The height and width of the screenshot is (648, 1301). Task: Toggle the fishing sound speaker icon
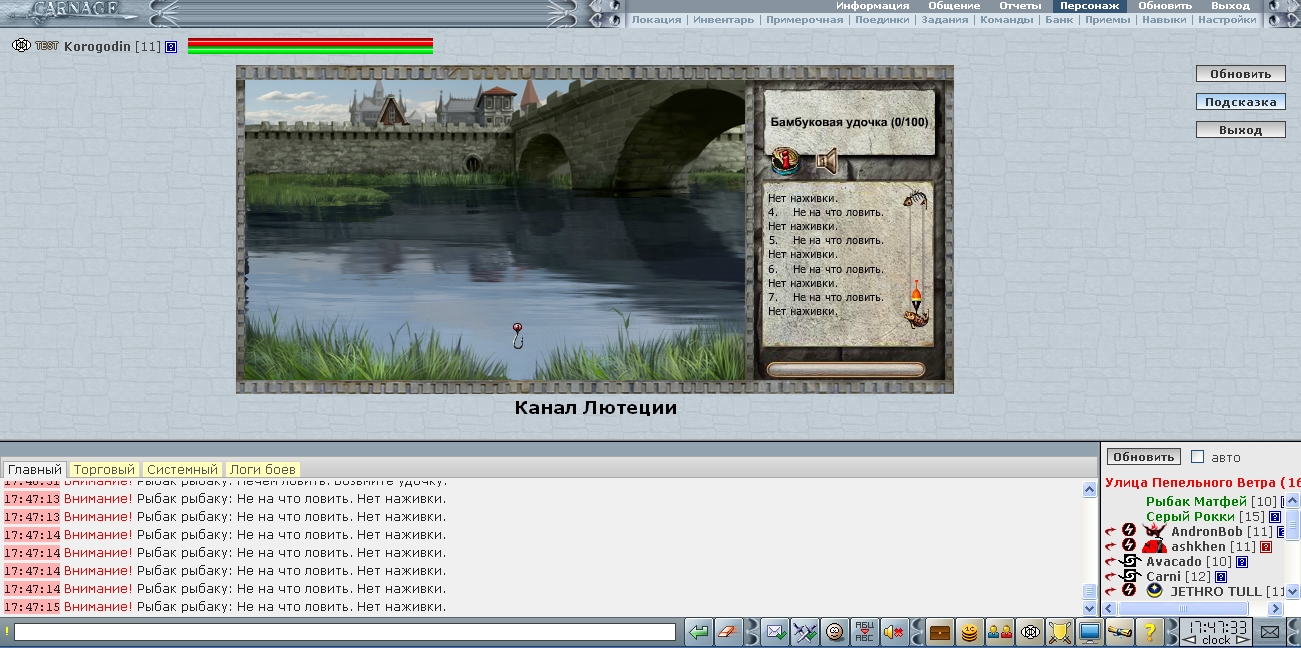click(x=824, y=161)
